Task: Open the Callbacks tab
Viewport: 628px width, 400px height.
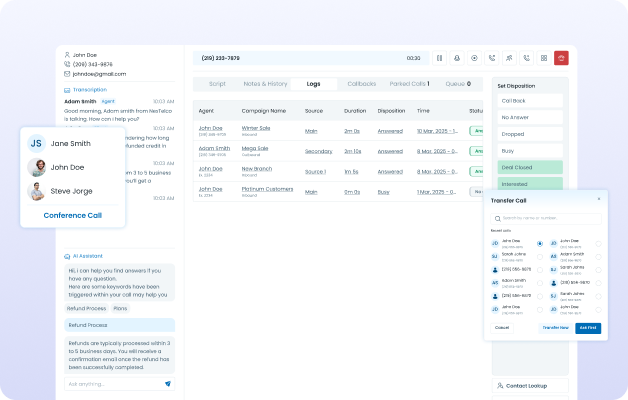Action: (x=361, y=84)
